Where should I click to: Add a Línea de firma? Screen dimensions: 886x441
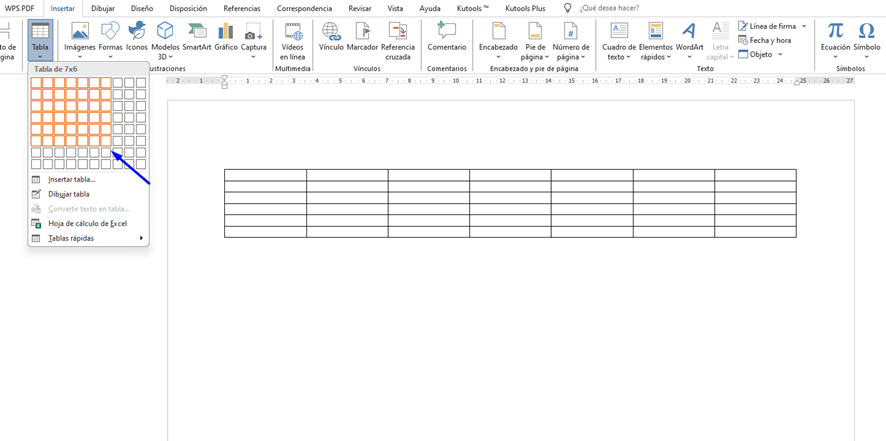(767, 26)
